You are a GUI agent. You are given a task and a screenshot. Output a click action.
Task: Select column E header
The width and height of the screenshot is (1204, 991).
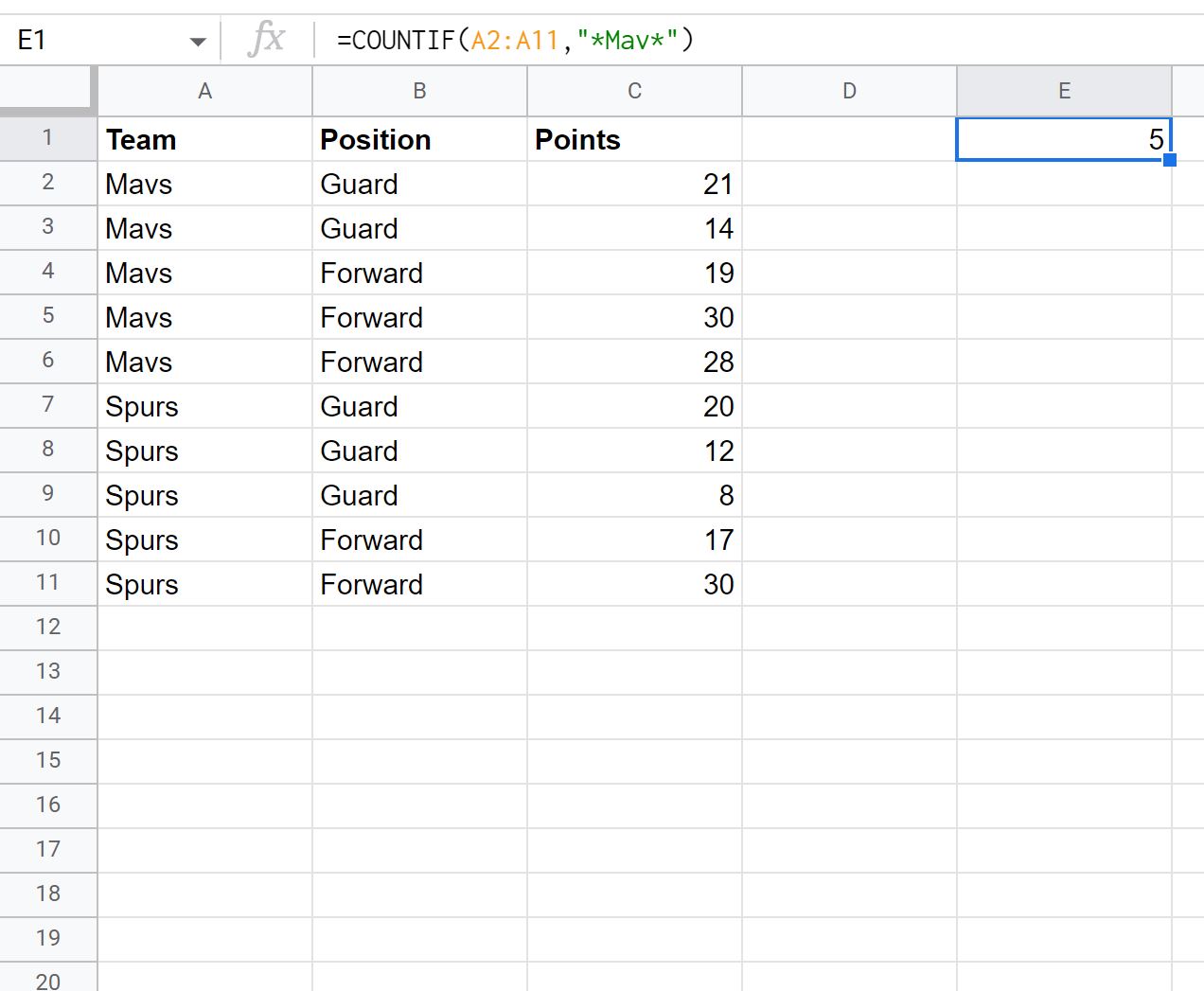coord(1064,90)
